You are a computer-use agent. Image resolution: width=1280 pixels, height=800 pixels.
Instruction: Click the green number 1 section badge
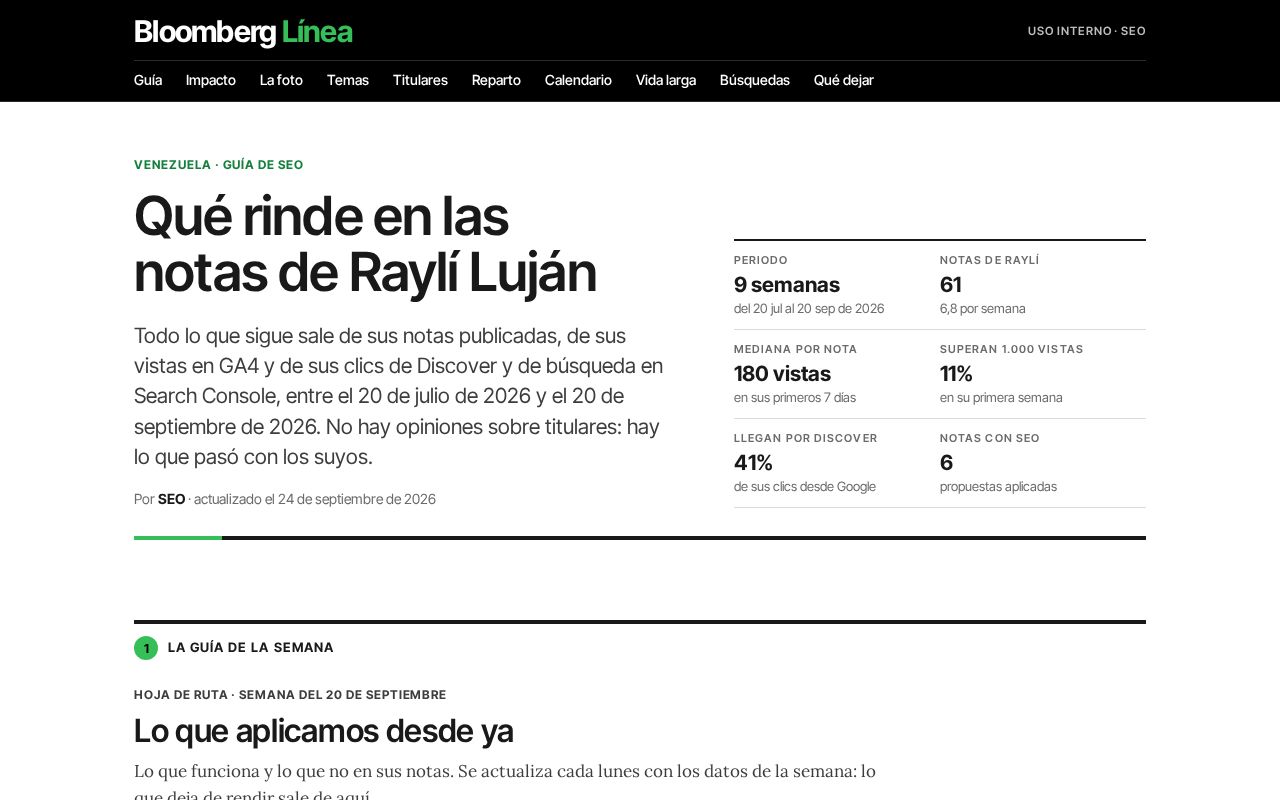[146, 648]
